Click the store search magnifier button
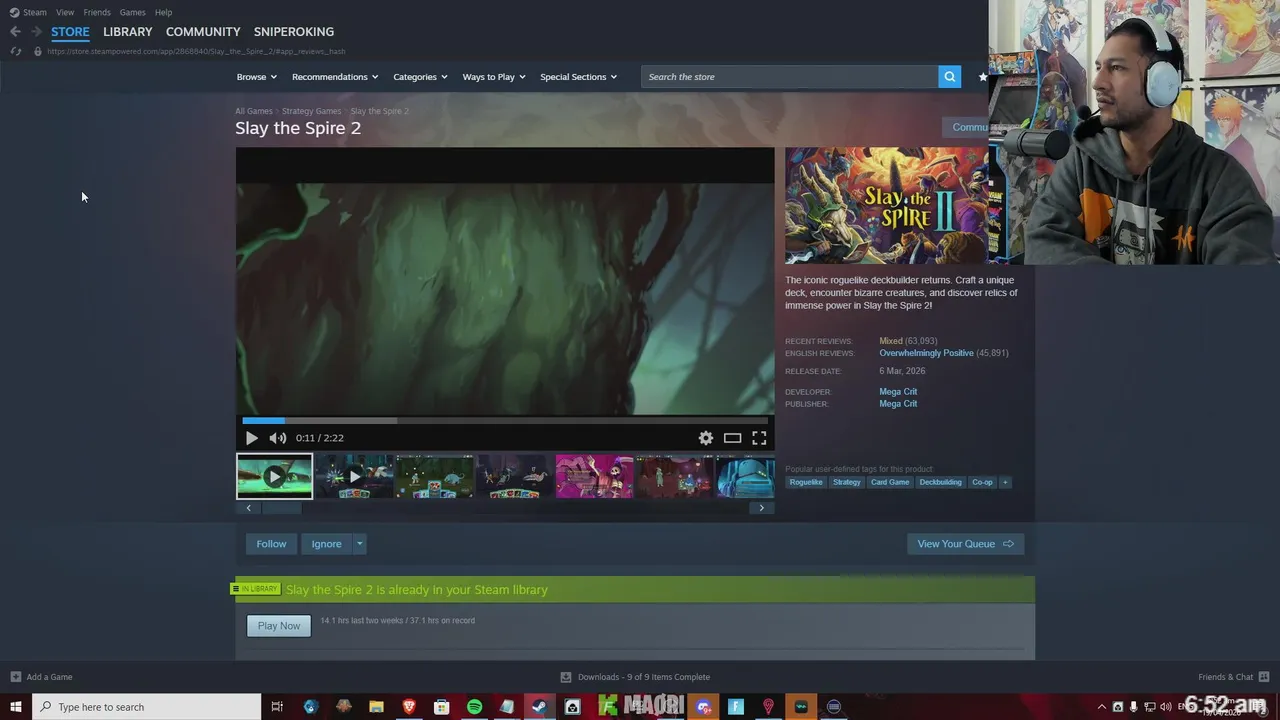This screenshot has width=1280, height=720. 949,77
